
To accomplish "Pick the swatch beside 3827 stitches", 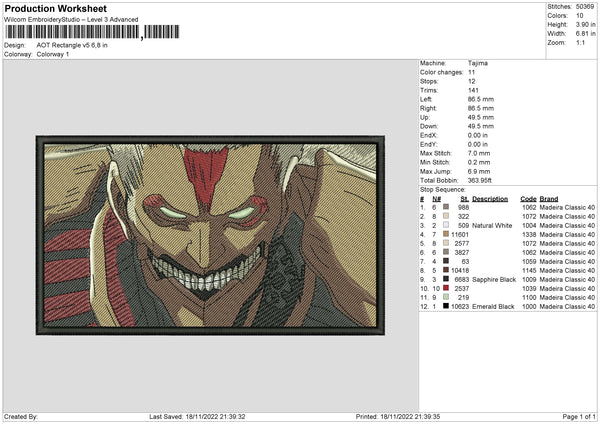I will click(446, 252).
